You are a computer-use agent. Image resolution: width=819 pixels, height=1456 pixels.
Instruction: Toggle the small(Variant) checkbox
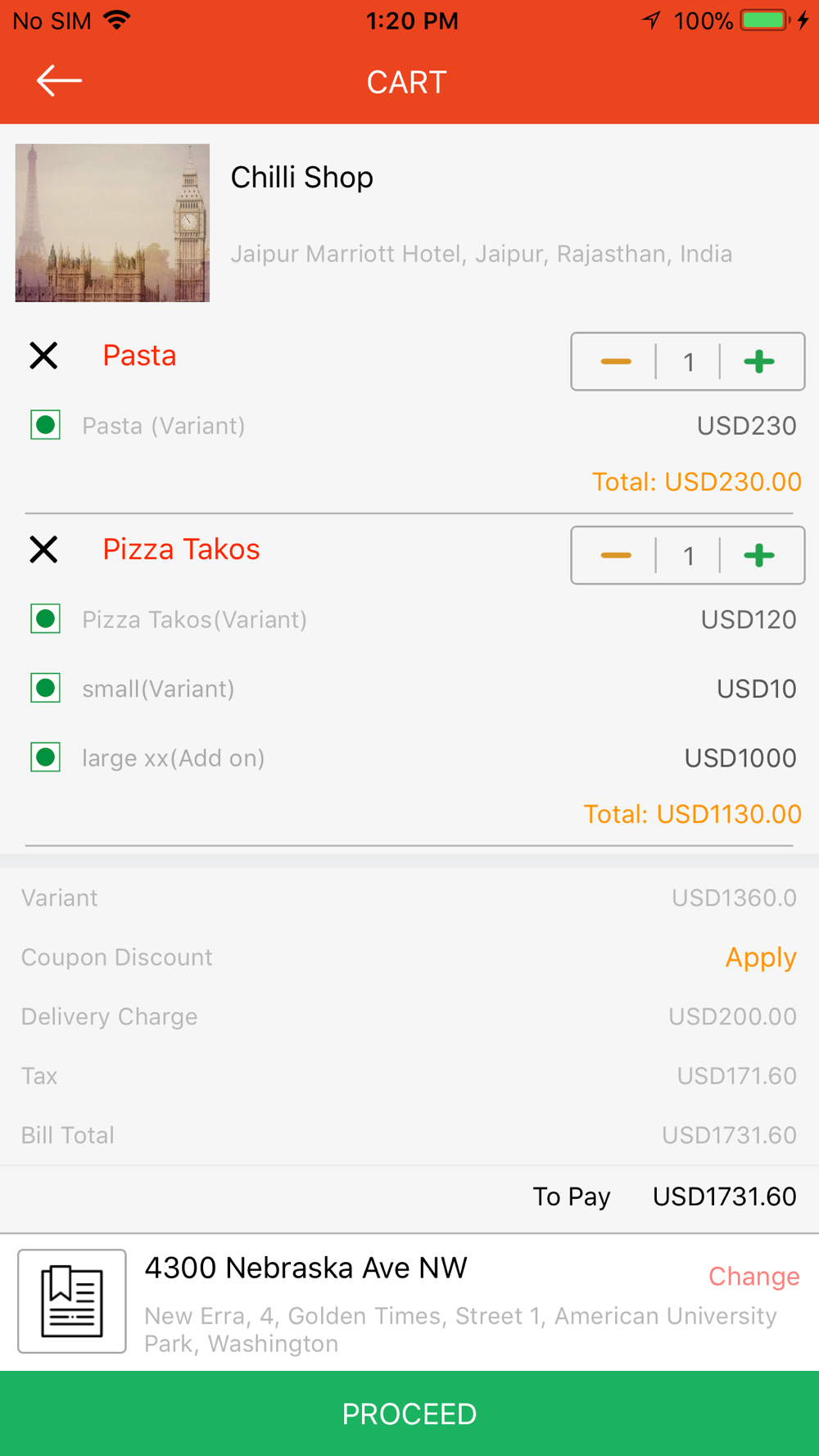click(45, 688)
